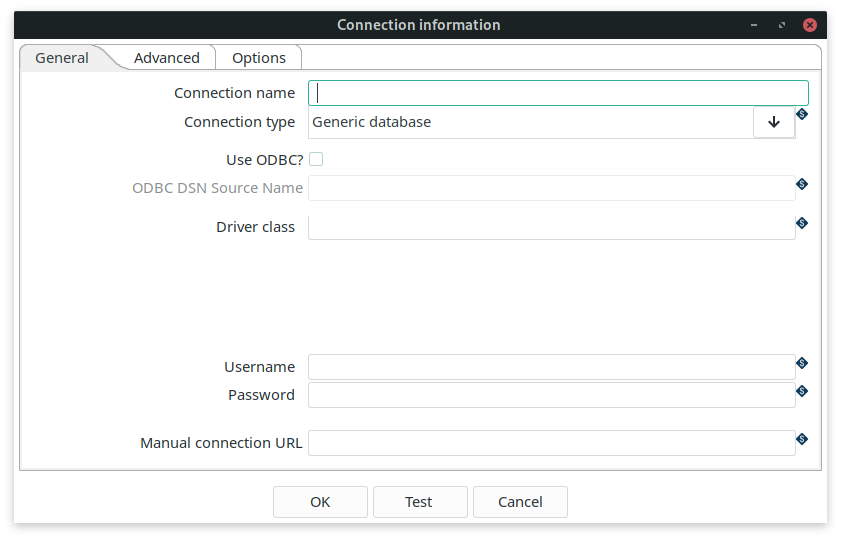Image resolution: width=841 pixels, height=540 pixels.
Task: Expand the Connection type dropdown arrow
Action: coord(773,122)
